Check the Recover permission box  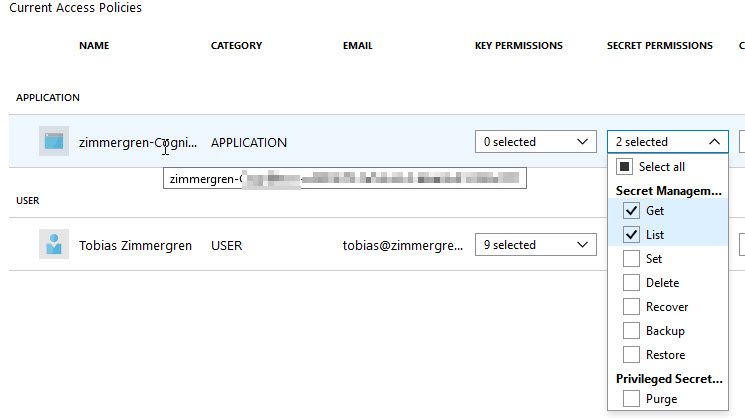(x=631, y=307)
